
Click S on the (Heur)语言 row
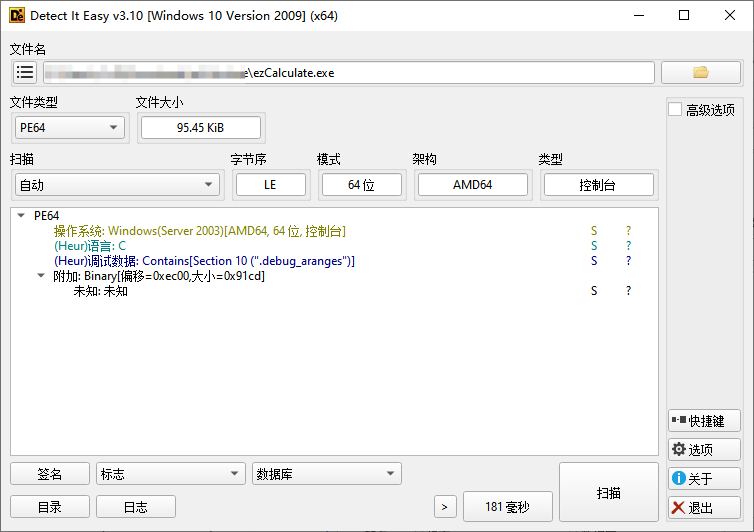coord(594,246)
